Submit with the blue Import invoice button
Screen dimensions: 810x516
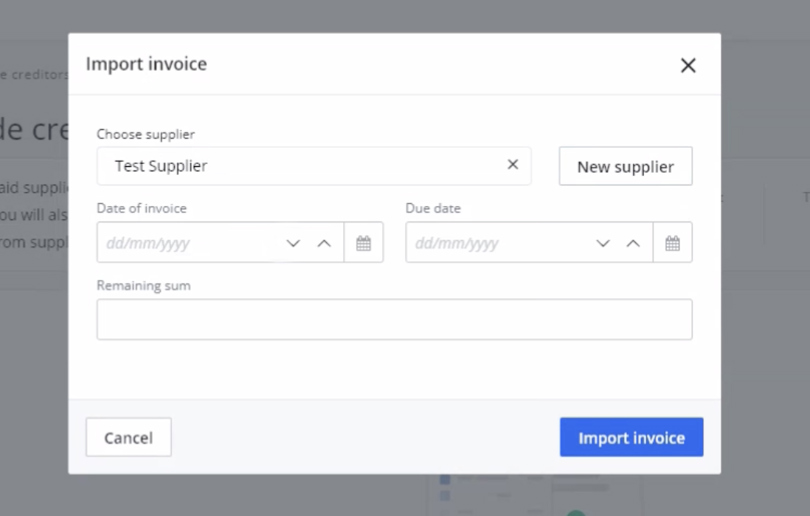coord(631,437)
